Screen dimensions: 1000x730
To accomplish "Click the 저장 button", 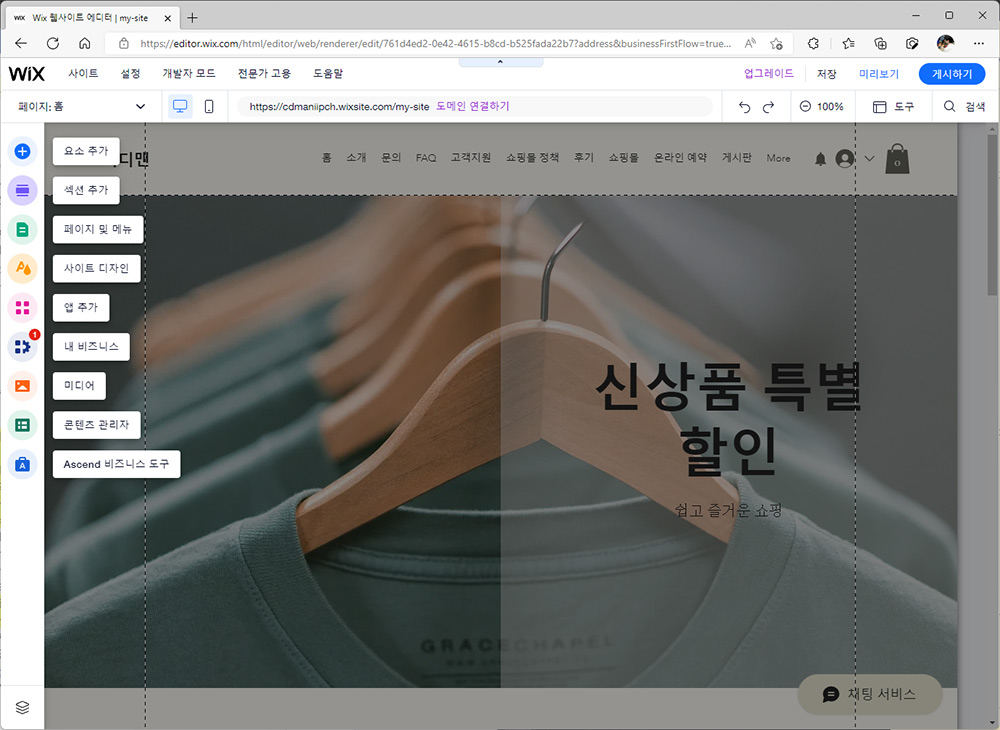I will [827, 74].
